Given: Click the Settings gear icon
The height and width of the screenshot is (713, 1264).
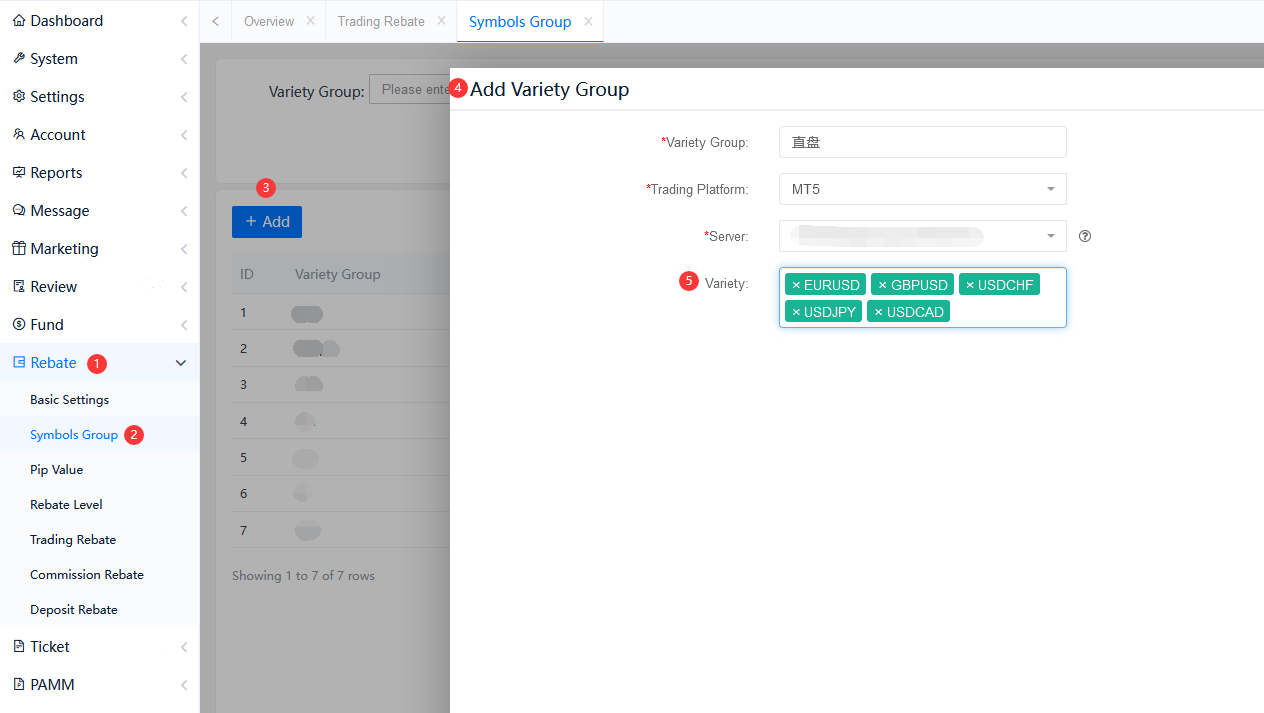Looking at the screenshot, I should [19, 96].
